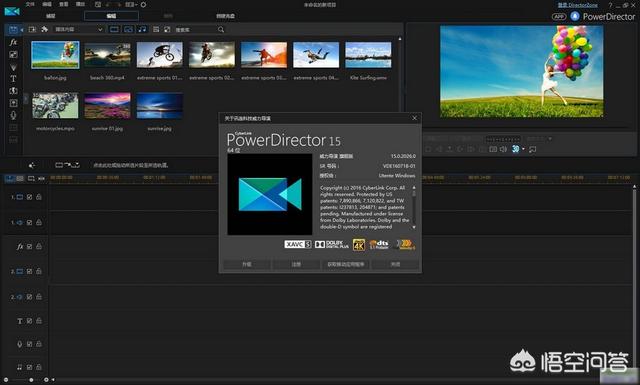Click the timeline zoom slider handle
640x385 pixels.
click(x=31, y=380)
